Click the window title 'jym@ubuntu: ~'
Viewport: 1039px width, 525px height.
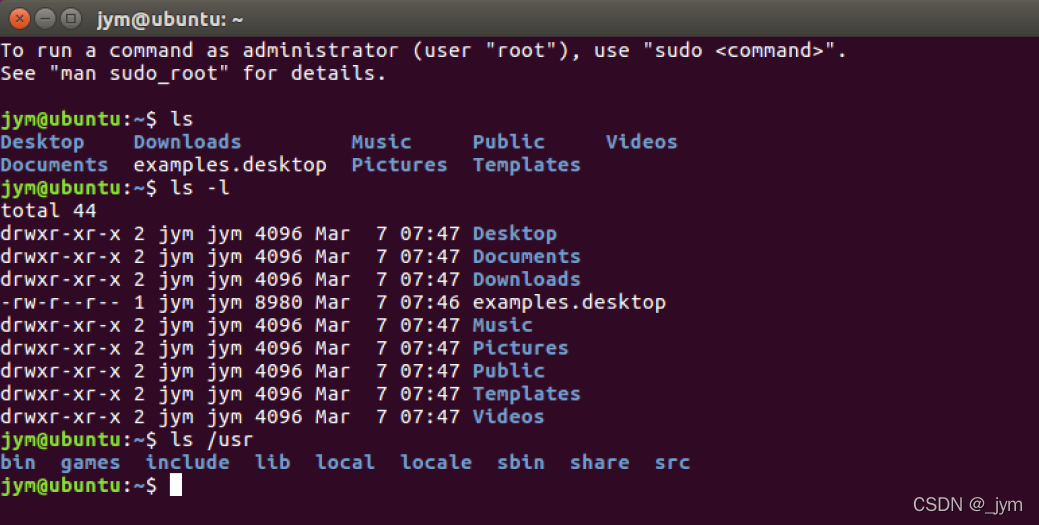click(x=170, y=19)
